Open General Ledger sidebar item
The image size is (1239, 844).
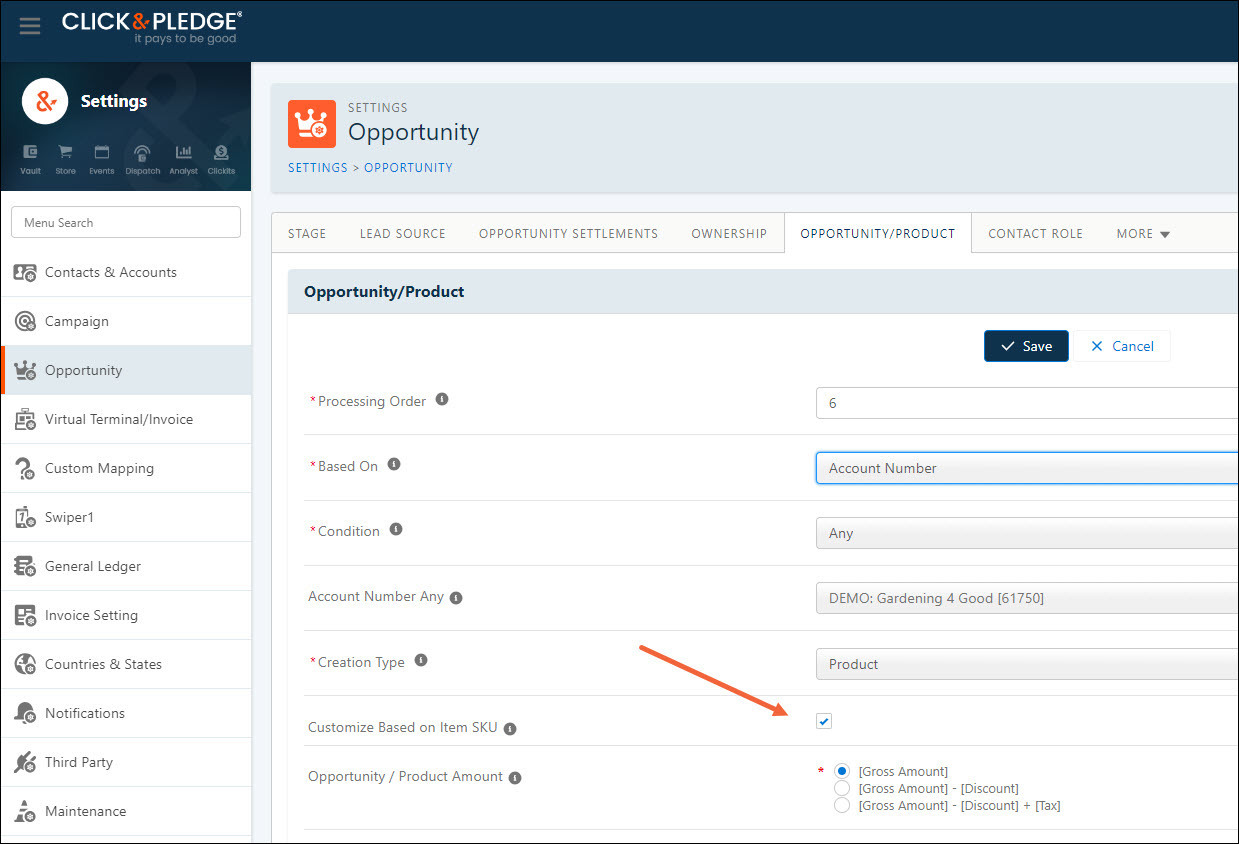(126, 566)
